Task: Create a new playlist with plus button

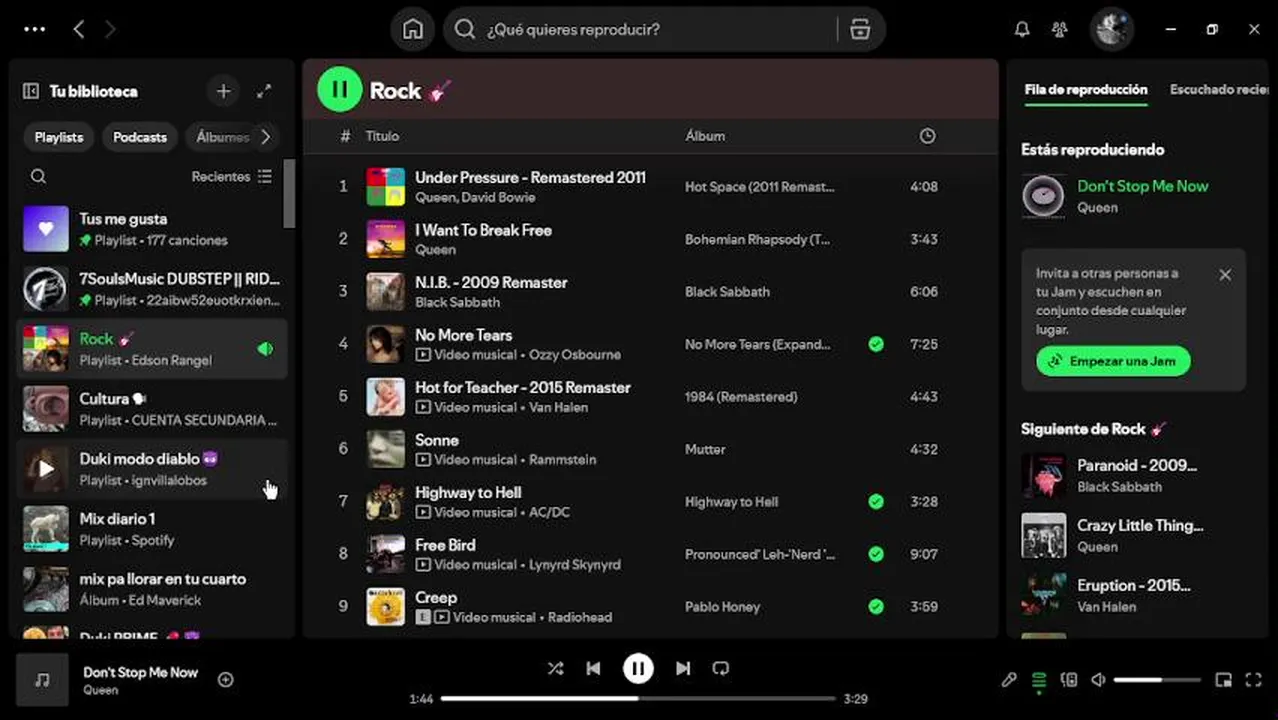Action: pyautogui.click(x=223, y=91)
